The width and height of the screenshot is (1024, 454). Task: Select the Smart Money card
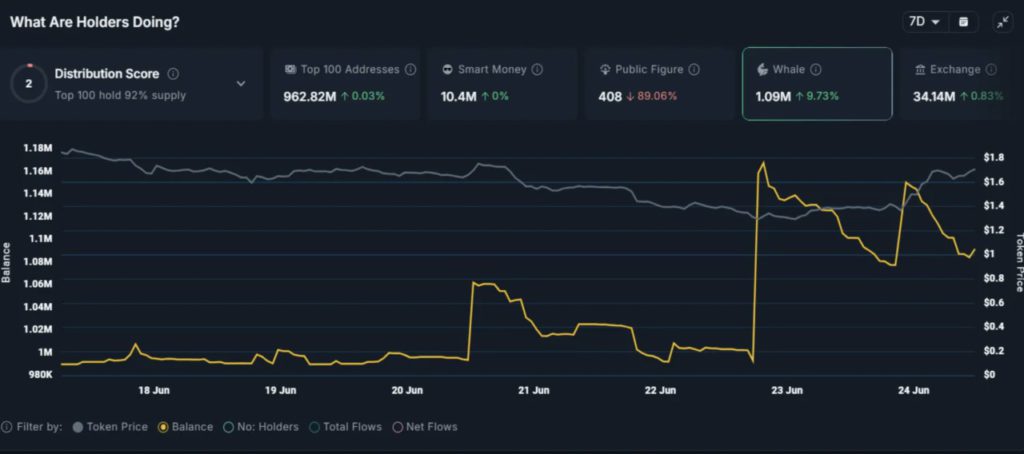(x=504, y=84)
